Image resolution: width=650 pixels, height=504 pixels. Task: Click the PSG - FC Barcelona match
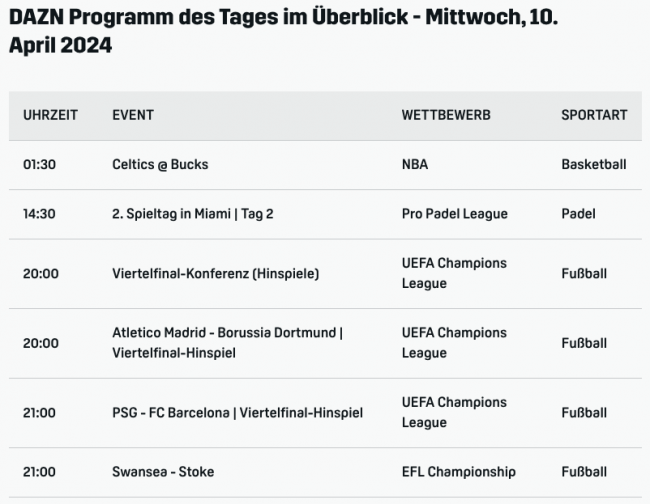click(x=237, y=412)
